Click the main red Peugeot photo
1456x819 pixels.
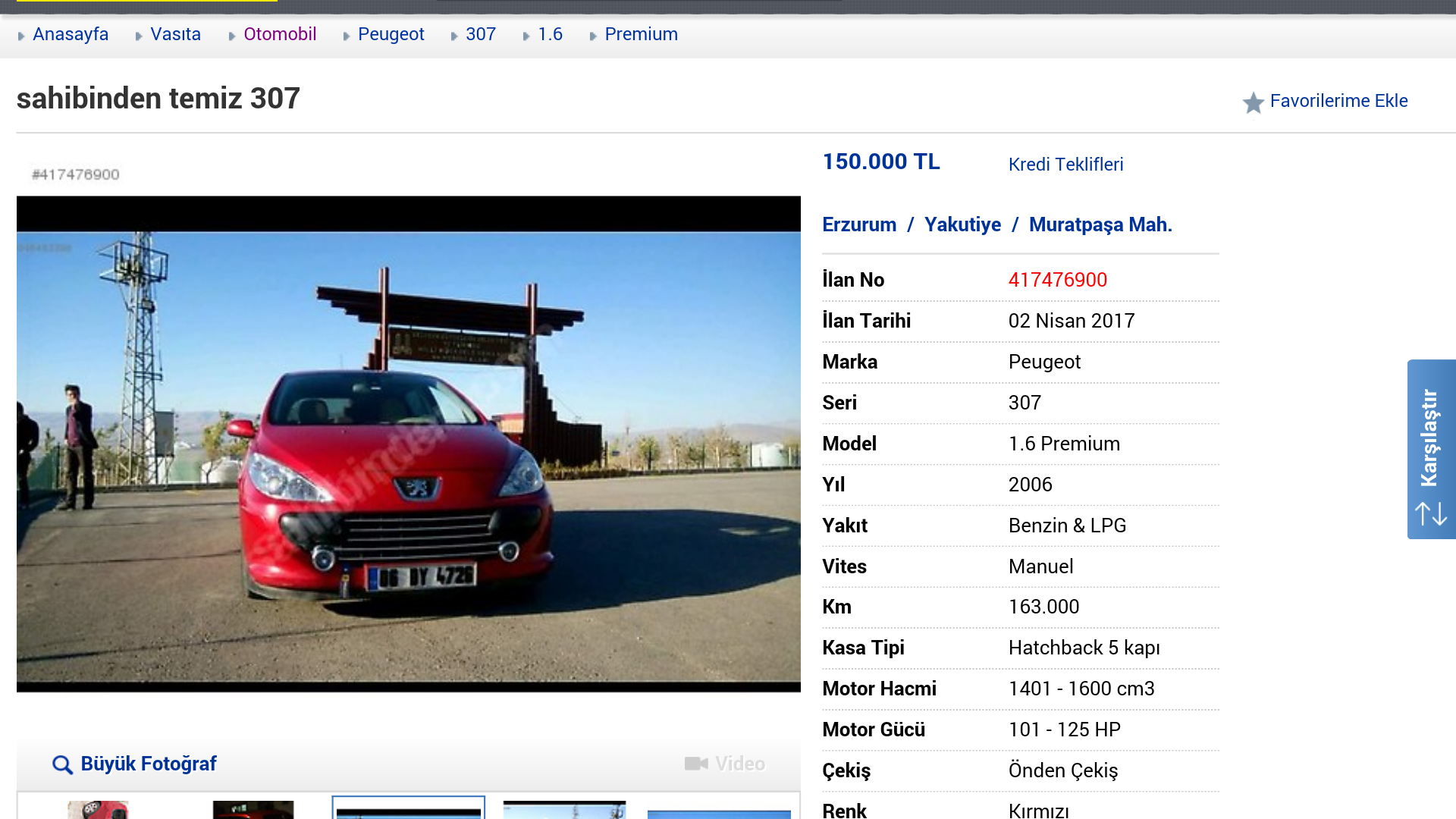[409, 444]
